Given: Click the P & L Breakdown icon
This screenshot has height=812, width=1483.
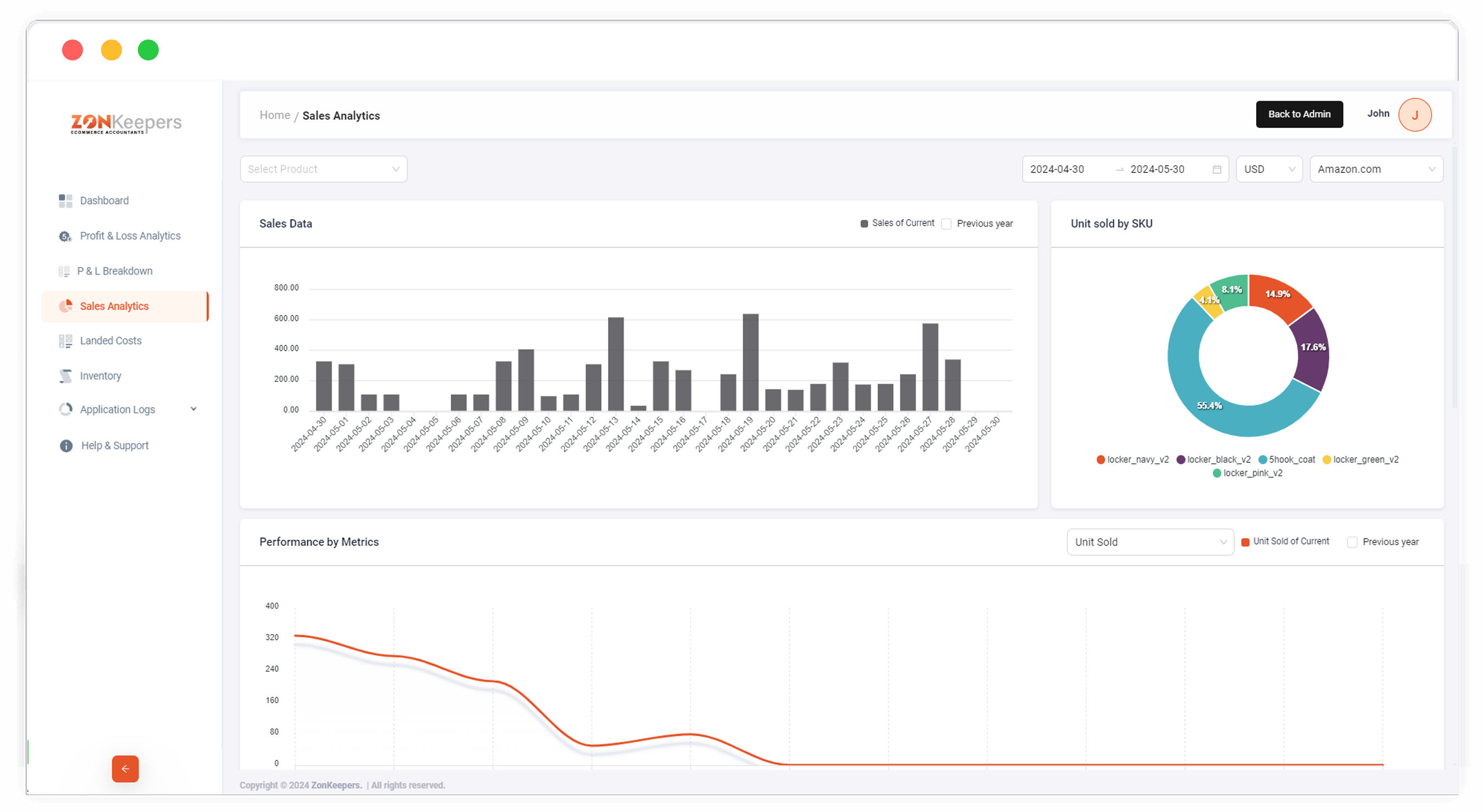Looking at the screenshot, I should [64, 271].
